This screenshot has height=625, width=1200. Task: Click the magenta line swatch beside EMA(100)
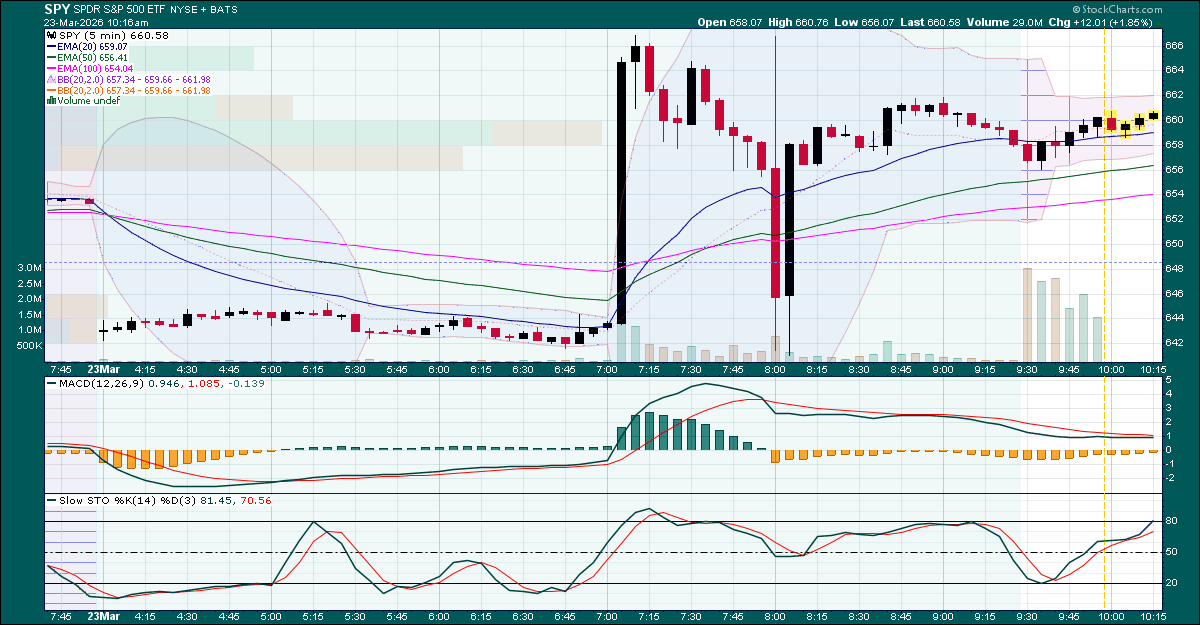tap(51, 68)
